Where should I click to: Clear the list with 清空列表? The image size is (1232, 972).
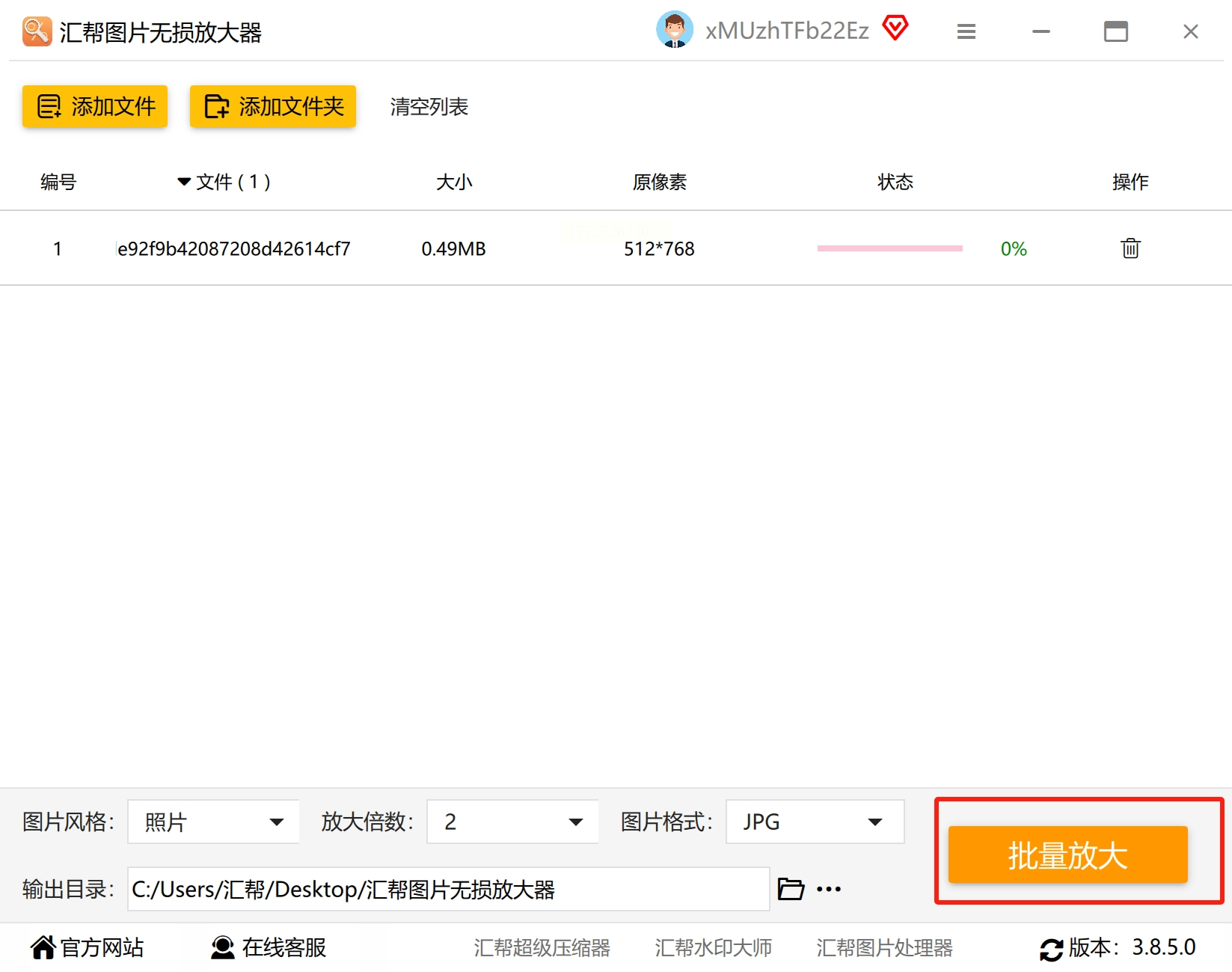pos(429,107)
